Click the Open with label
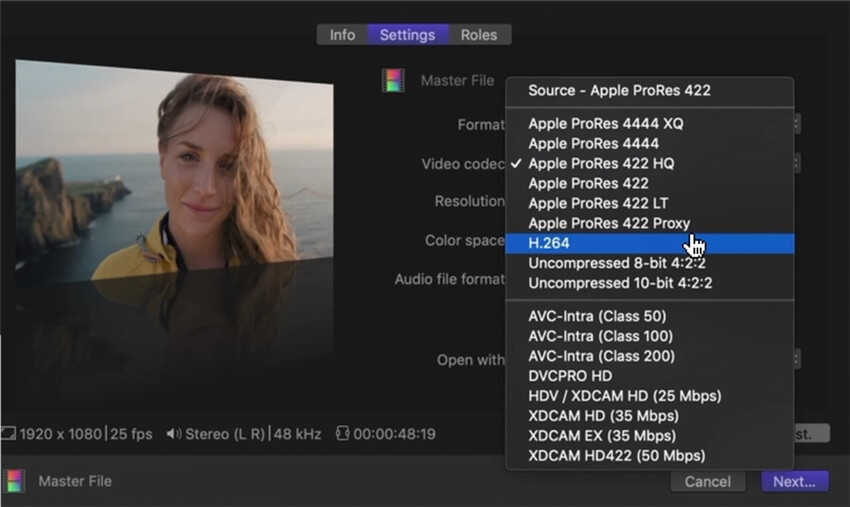850x507 pixels. 471,360
